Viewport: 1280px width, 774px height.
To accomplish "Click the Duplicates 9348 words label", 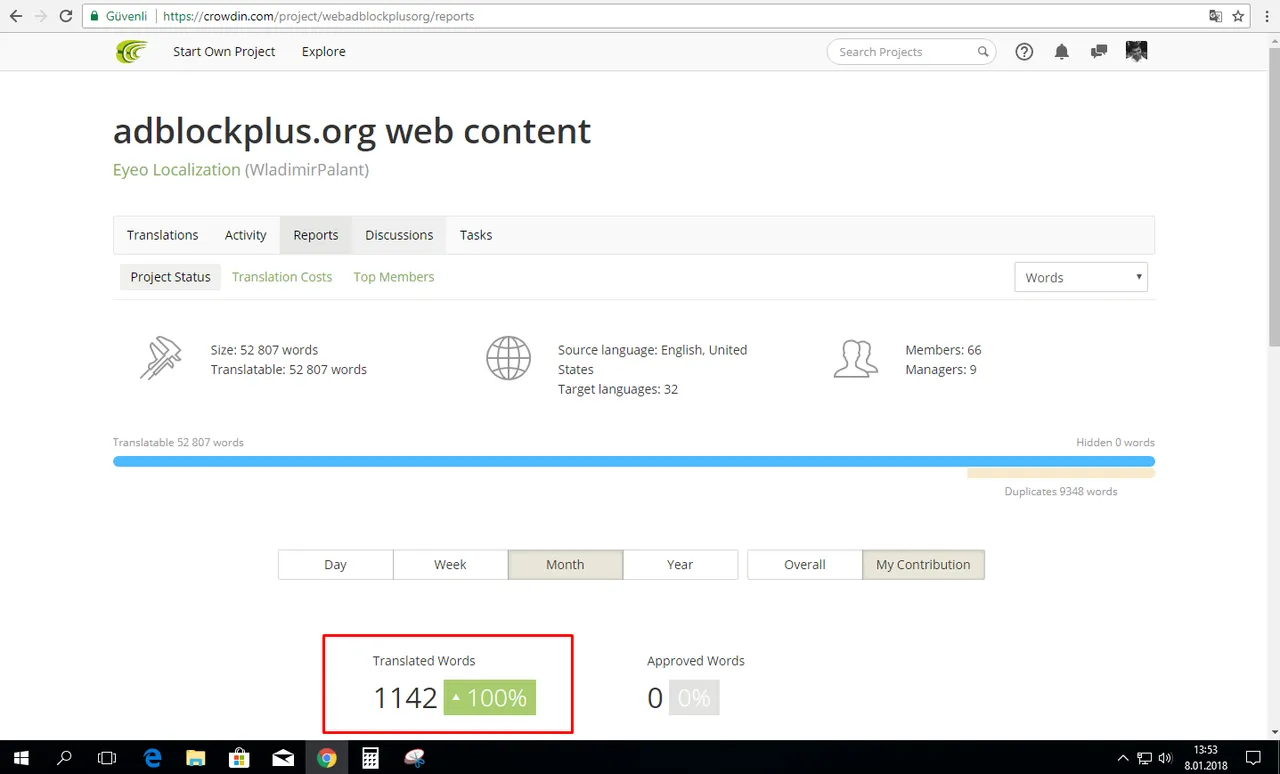I will pos(1061,491).
